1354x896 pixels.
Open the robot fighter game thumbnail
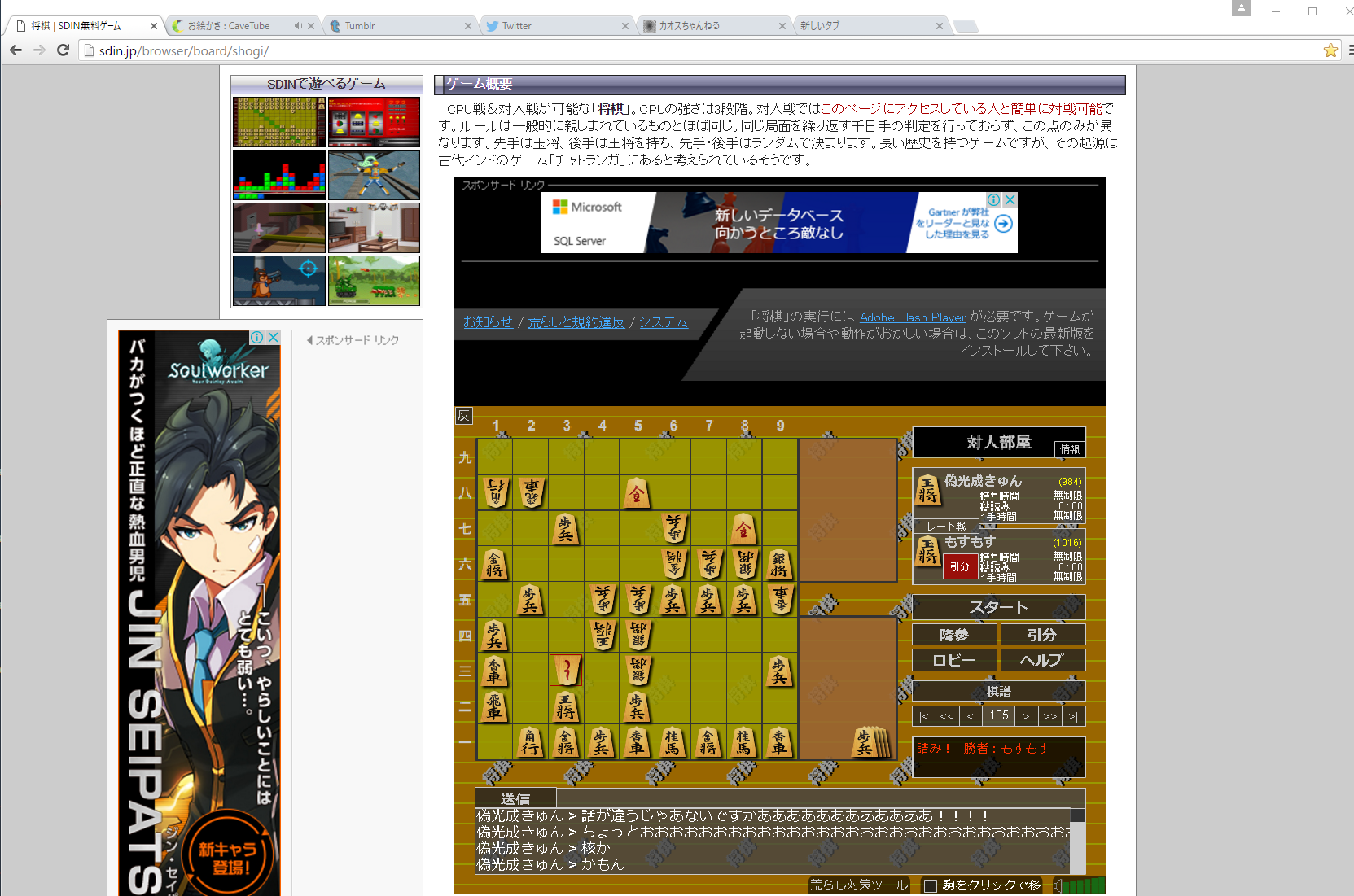(374, 175)
